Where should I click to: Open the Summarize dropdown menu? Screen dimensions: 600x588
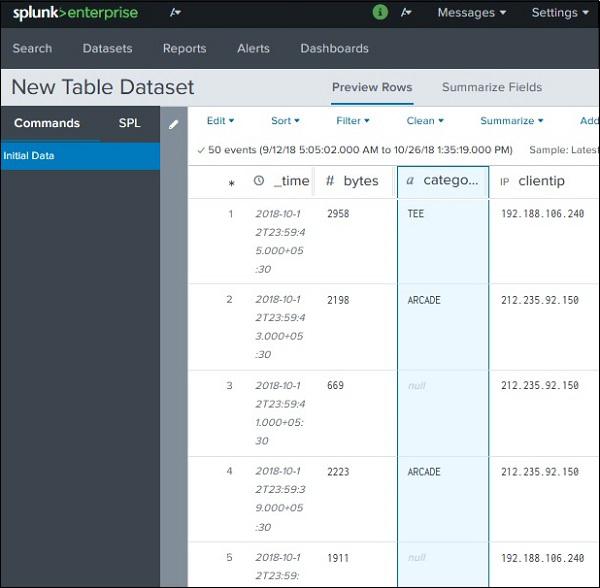[x=512, y=121]
